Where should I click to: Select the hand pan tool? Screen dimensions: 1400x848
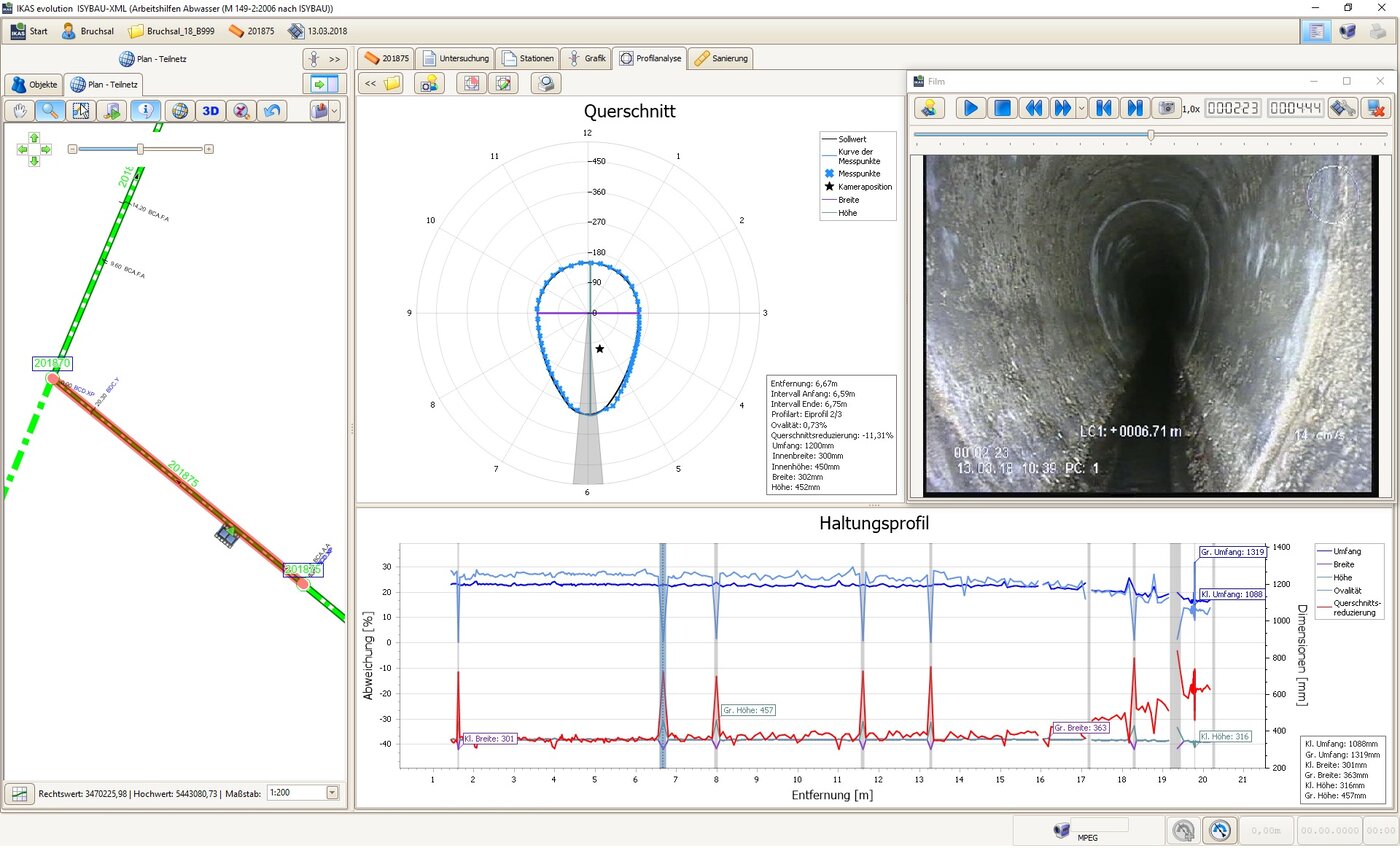pos(20,111)
